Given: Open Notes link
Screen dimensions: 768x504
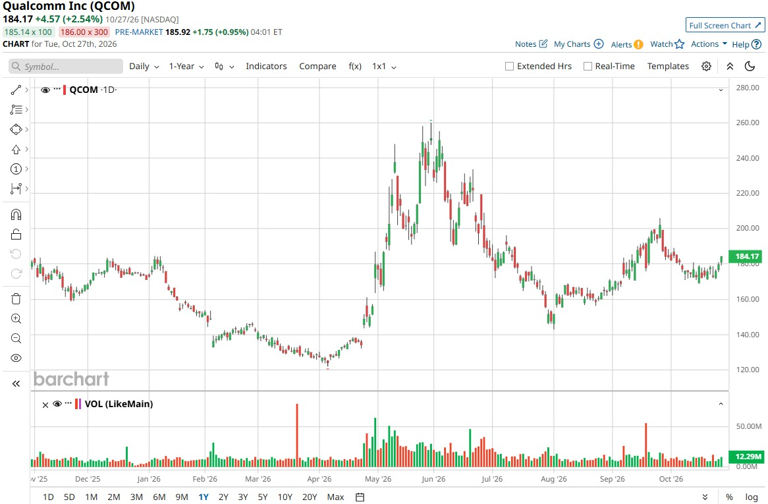Looking at the screenshot, I should point(531,44).
